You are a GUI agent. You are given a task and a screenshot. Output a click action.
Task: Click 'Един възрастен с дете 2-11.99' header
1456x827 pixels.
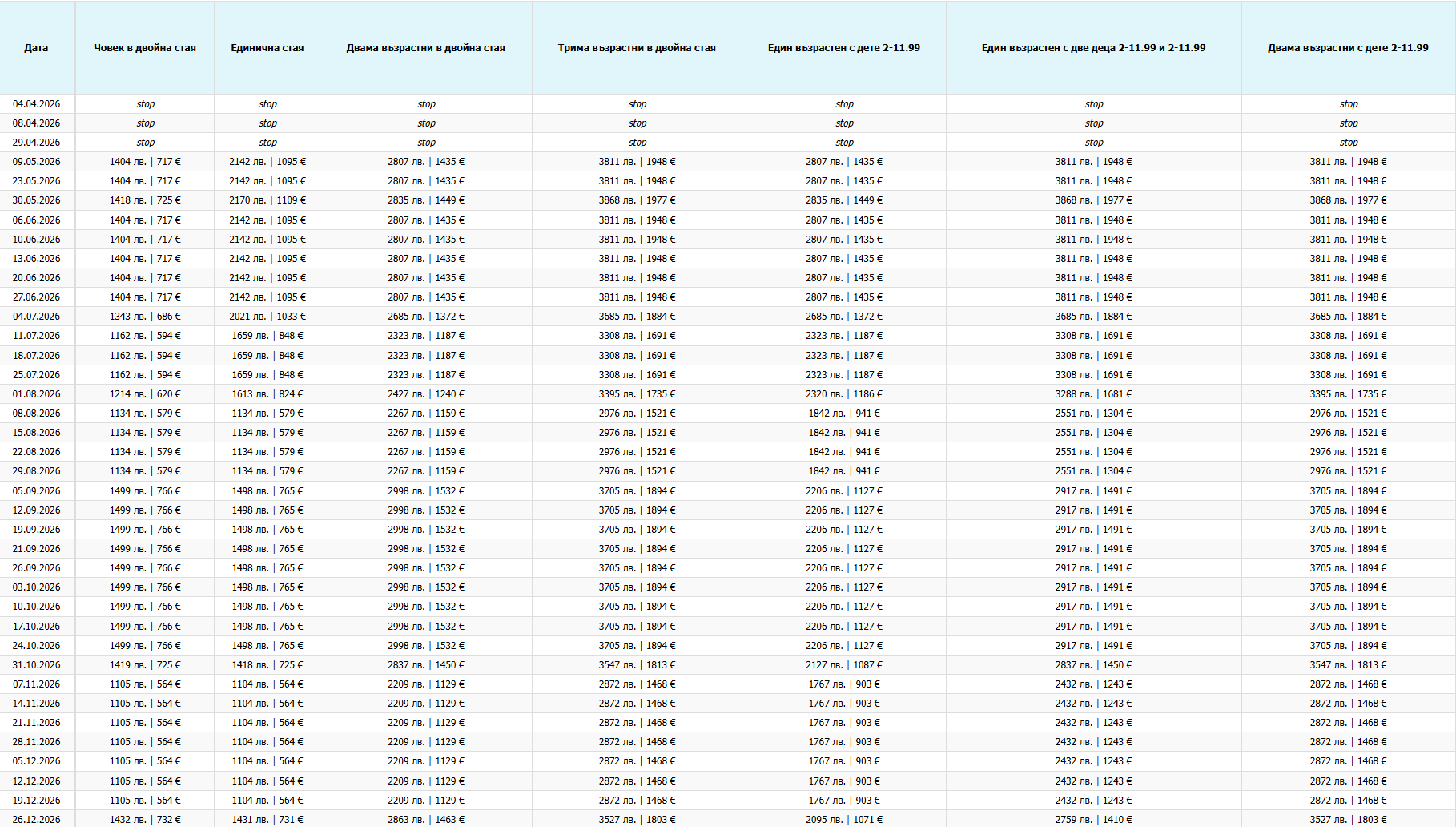(x=844, y=48)
